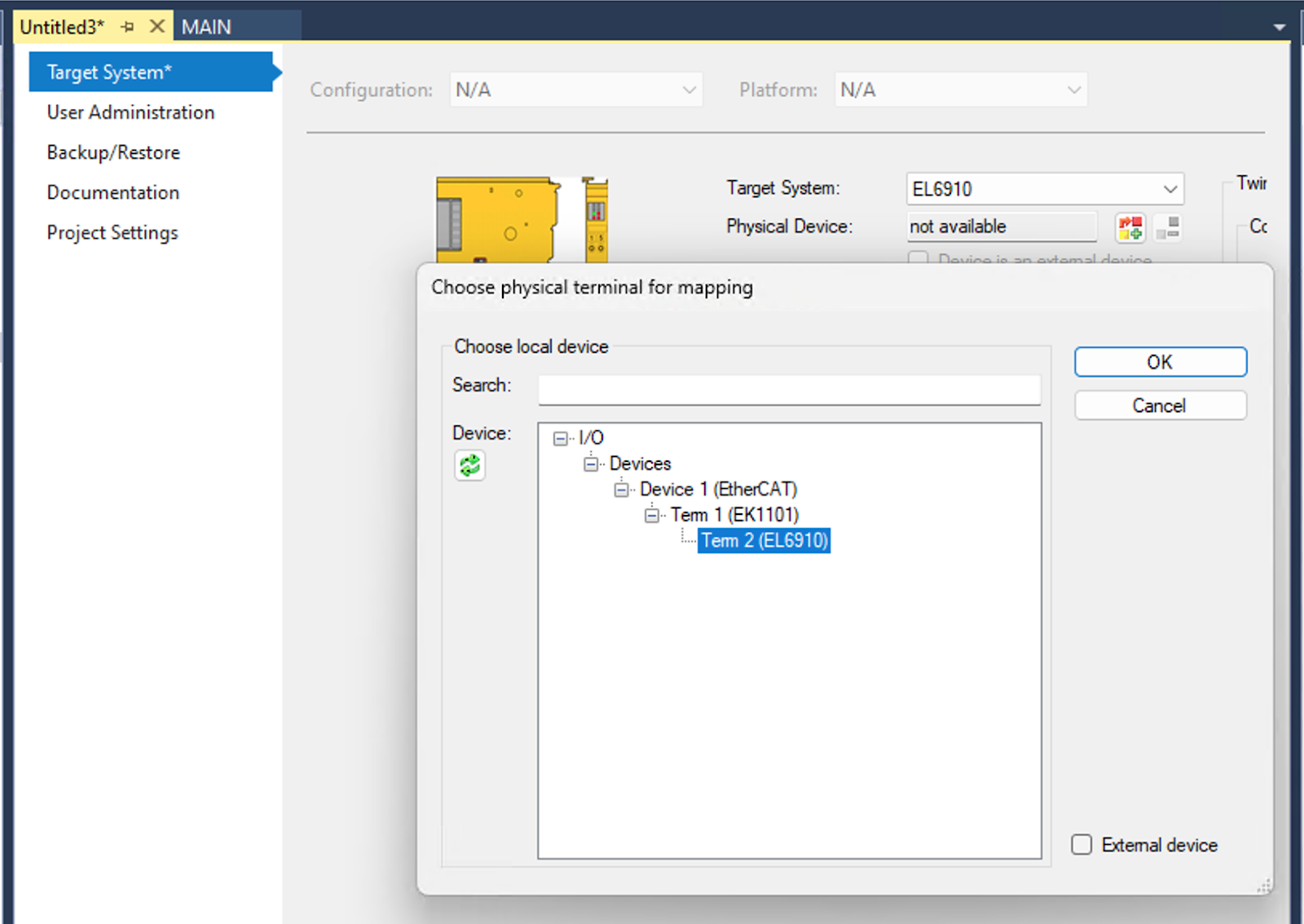1304x924 pixels.
Task: Open the Platform N/A dropdown
Action: (961, 90)
